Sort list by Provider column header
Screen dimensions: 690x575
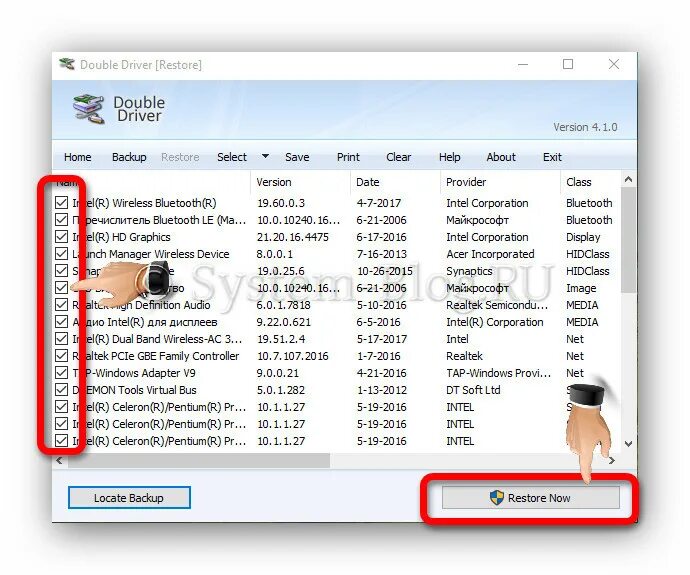pyautogui.click(x=500, y=182)
